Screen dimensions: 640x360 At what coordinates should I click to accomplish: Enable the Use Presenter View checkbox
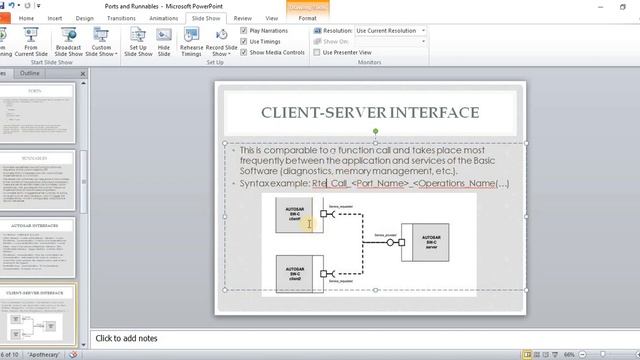point(317,52)
